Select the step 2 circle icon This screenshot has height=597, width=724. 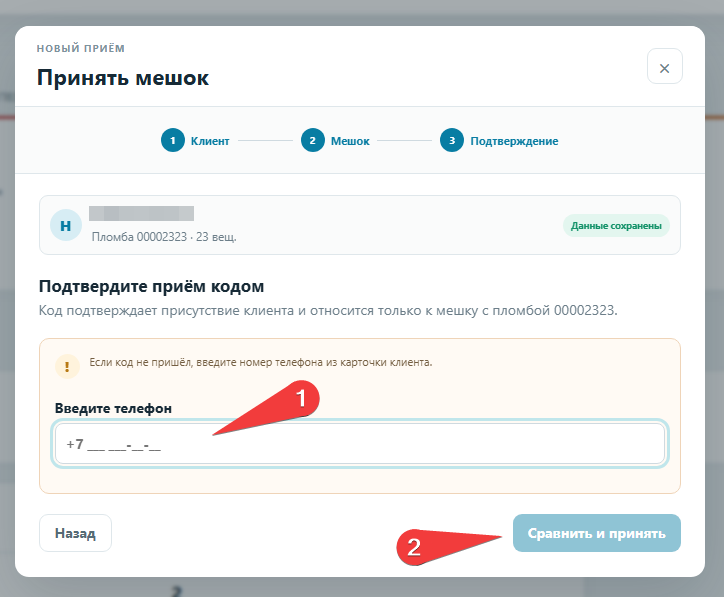point(313,140)
